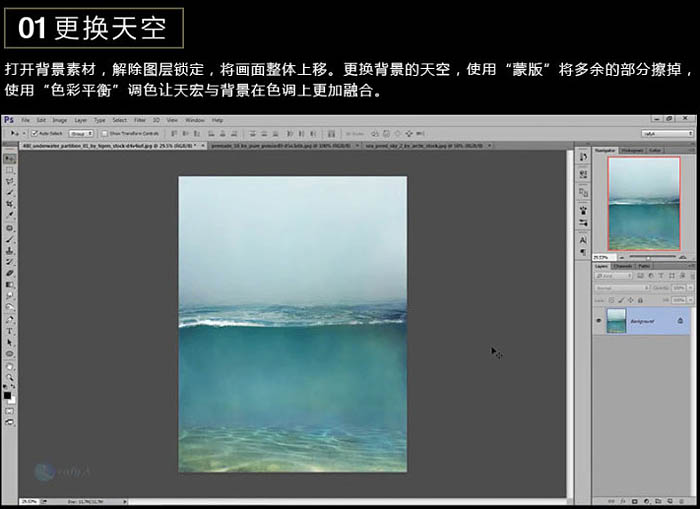Image resolution: width=700 pixels, height=509 pixels.
Task: Toggle the Auto-Select checkbox
Action: click(32, 133)
